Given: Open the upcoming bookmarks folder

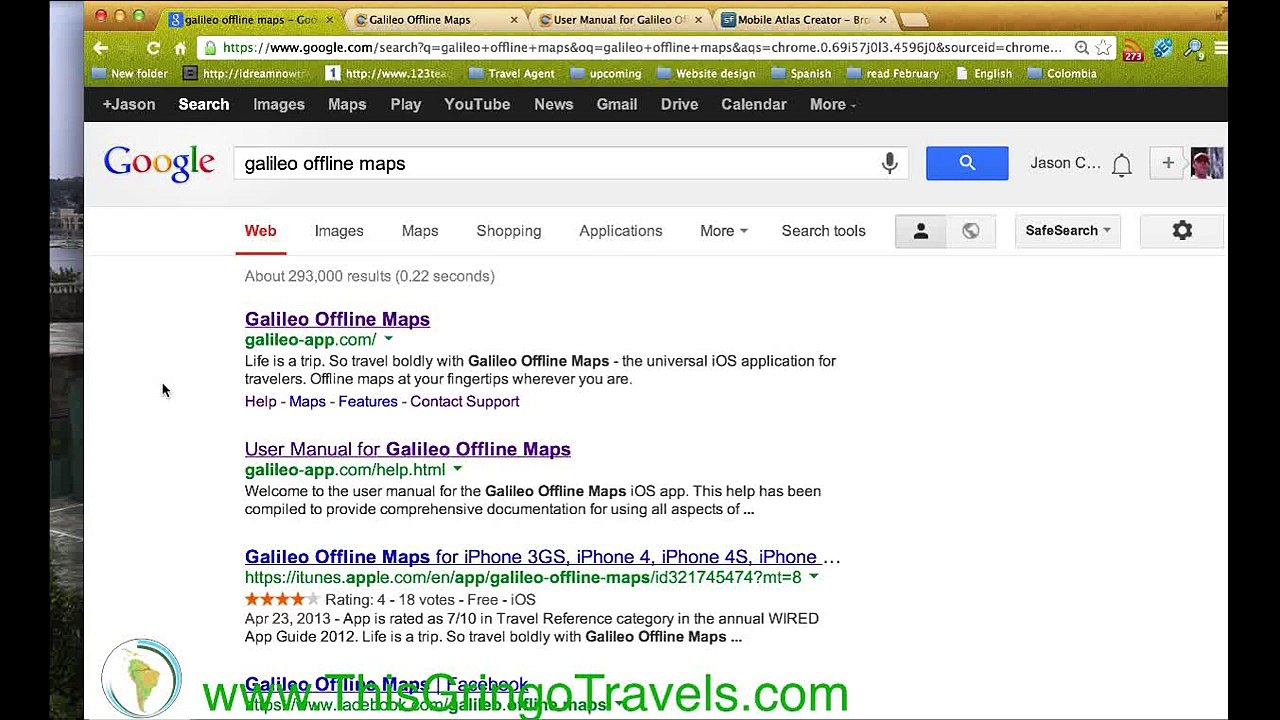Looking at the screenshot, I should 605,74.
